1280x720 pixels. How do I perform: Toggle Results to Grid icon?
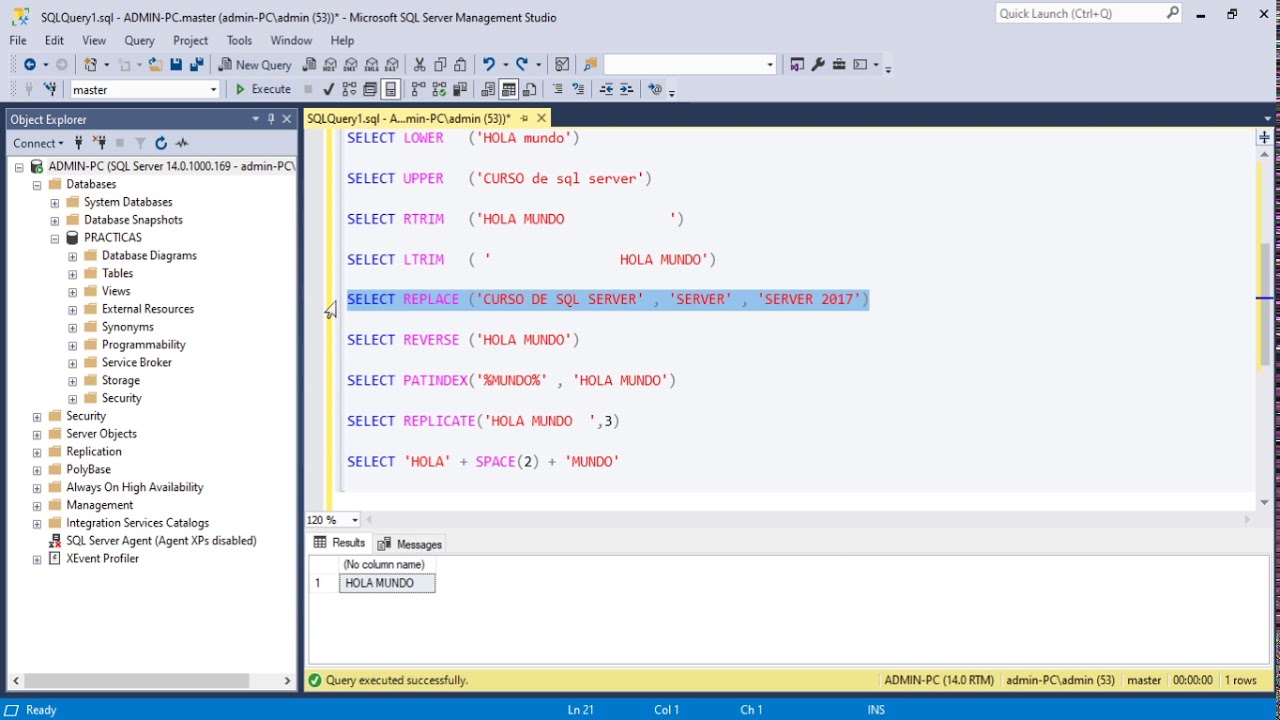click(509, 89)
